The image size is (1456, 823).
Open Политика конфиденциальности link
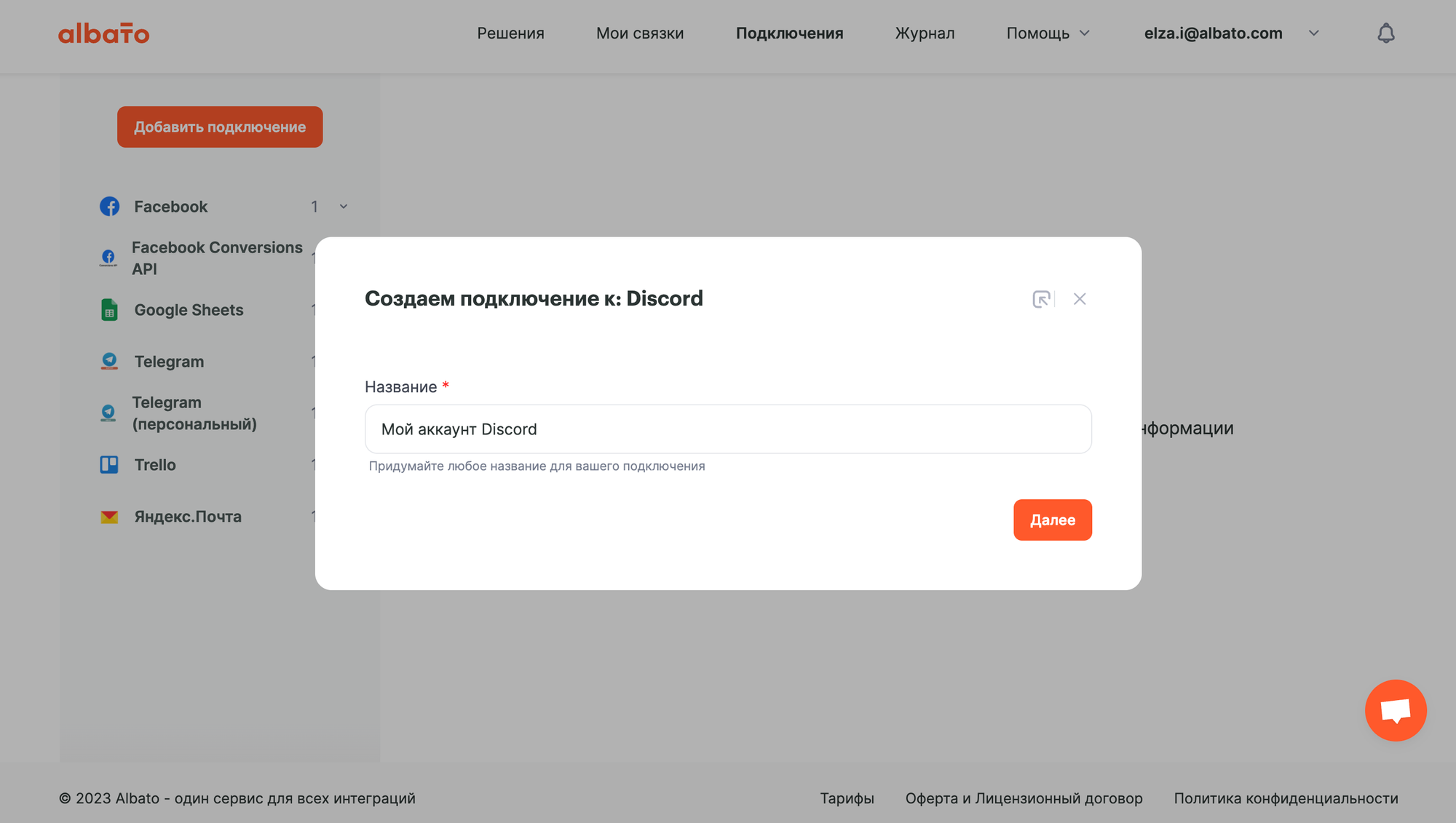click(x=1286, y=798)
